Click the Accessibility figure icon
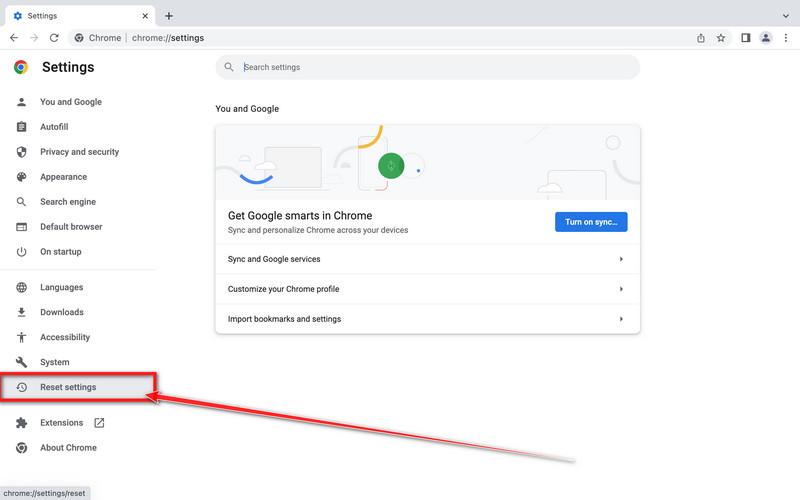Screen dimensions: 800x500 (x=21, y=337)
